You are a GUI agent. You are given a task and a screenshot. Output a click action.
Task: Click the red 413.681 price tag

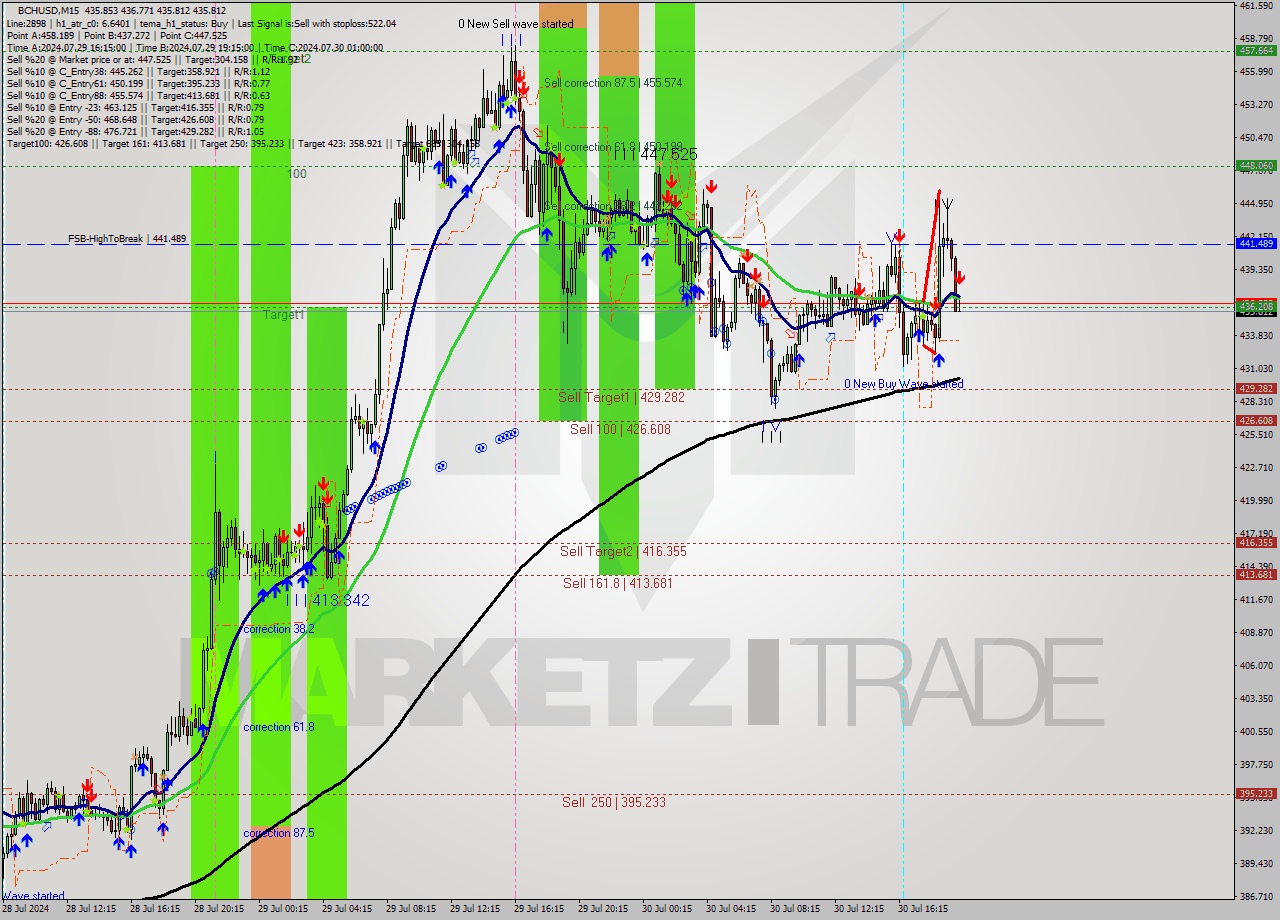tap(1256, 575)
